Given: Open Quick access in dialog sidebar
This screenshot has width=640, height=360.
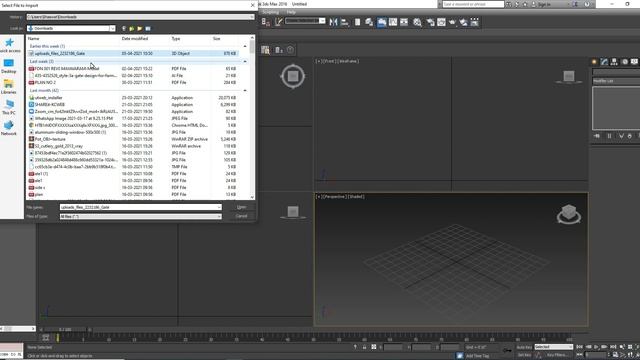Looking at the screenshot, I should pyautogui.click(x=9, y=45).
